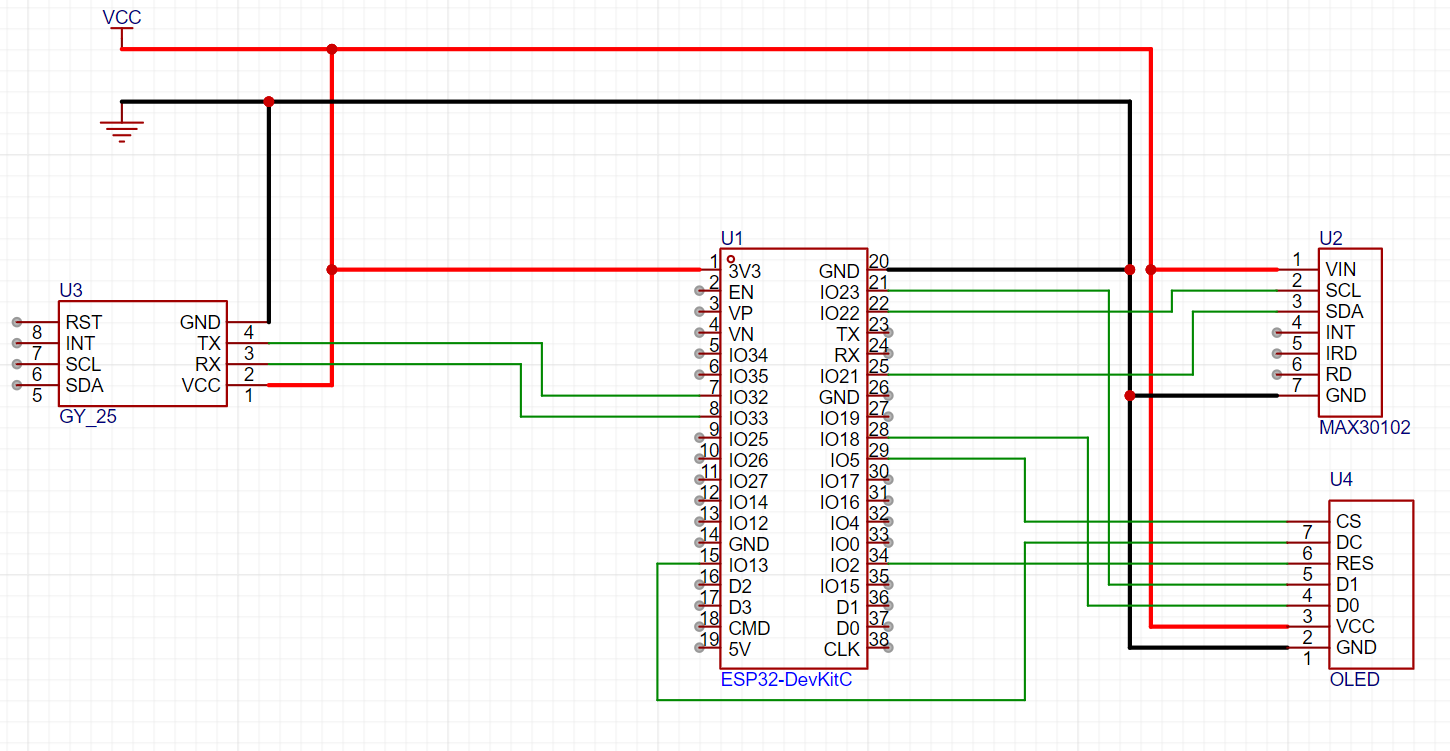Click the D3 pin label on ESP32
The height and width of the screenshot is (751, 1450).
(740, 607)
